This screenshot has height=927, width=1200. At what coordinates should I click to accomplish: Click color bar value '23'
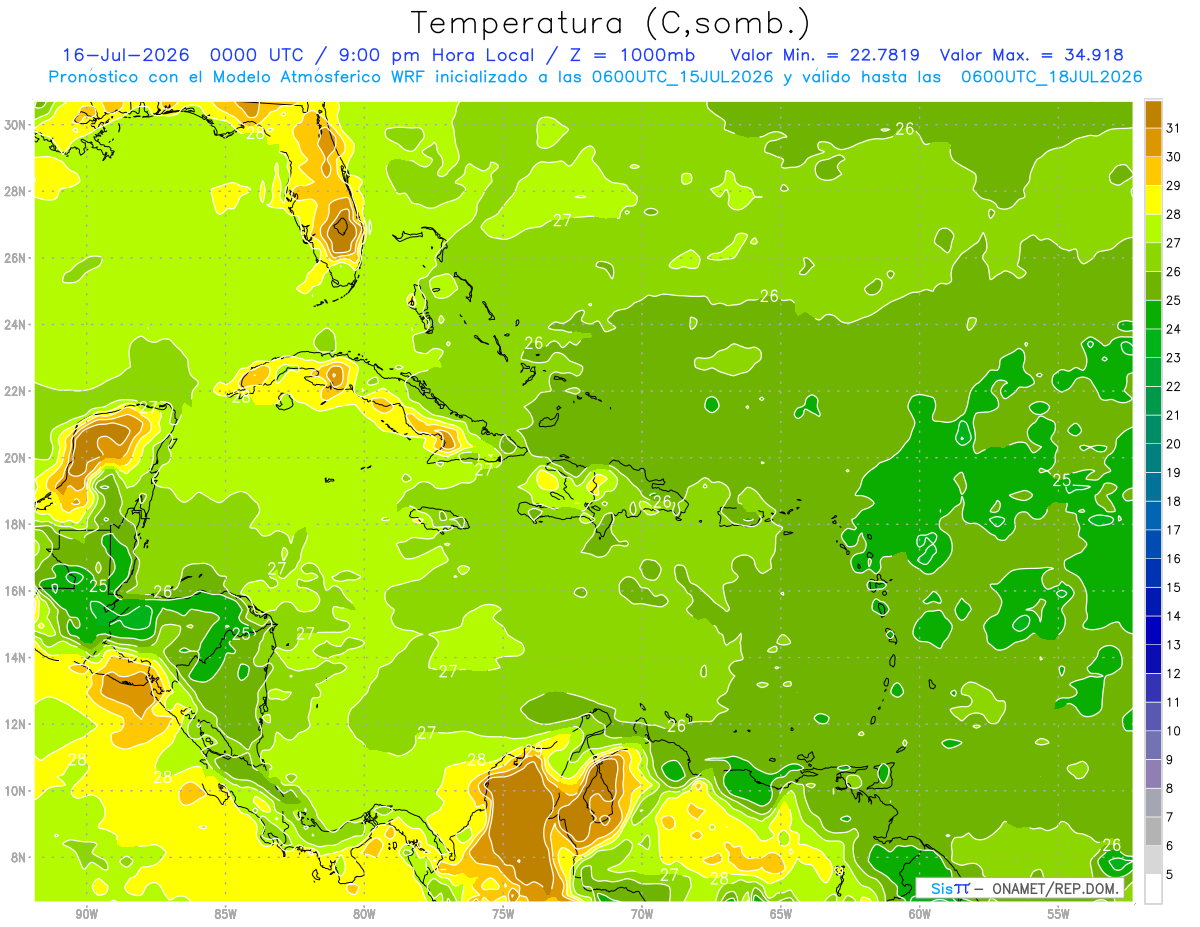click(x=1174, y=358)
